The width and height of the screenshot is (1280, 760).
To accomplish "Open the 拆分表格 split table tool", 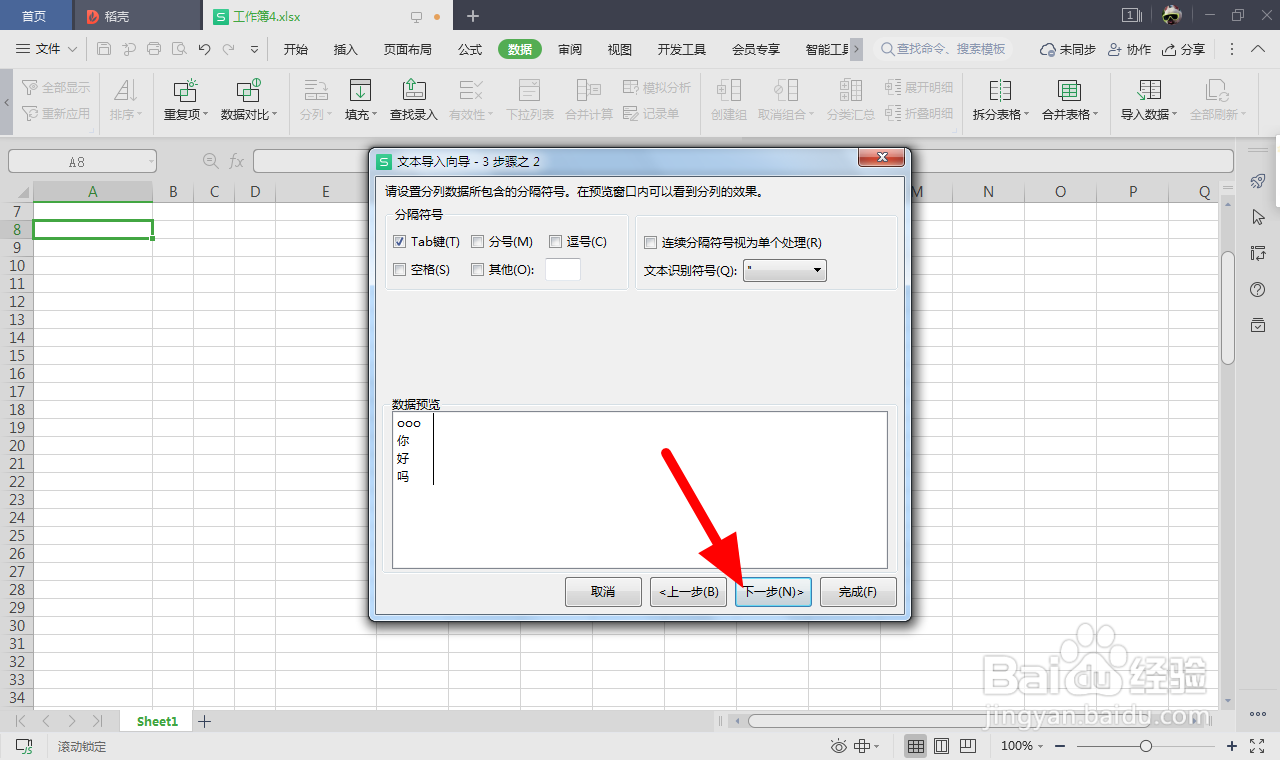I will click(x=999, y=100).
